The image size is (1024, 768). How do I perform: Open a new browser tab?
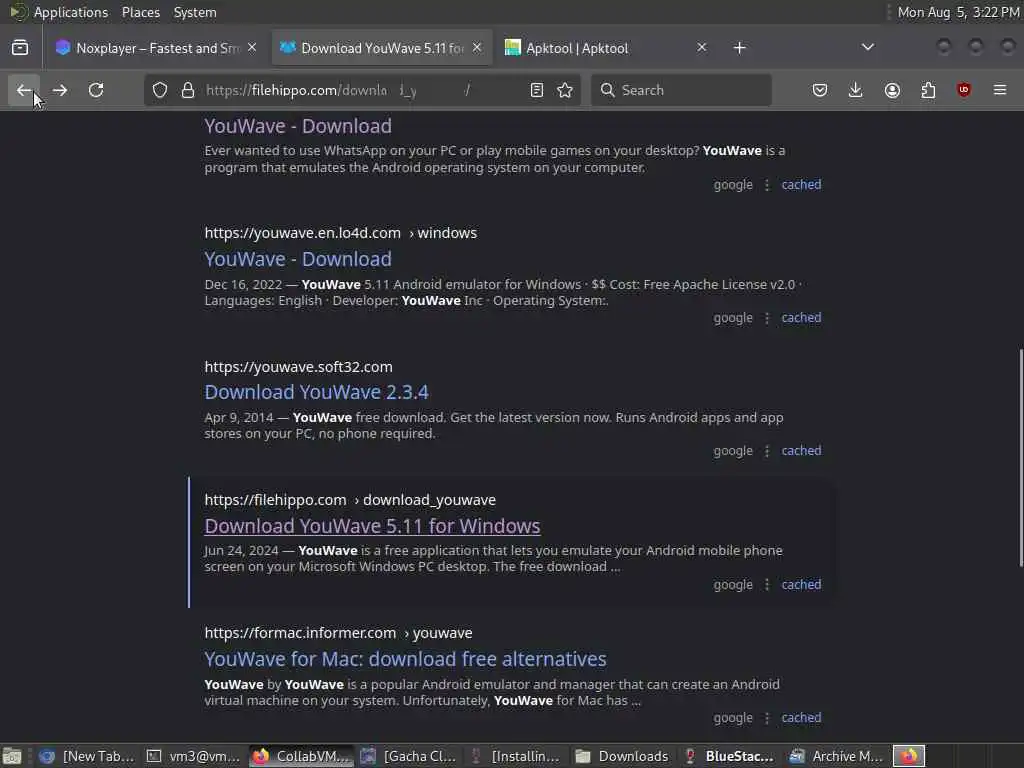739,48
